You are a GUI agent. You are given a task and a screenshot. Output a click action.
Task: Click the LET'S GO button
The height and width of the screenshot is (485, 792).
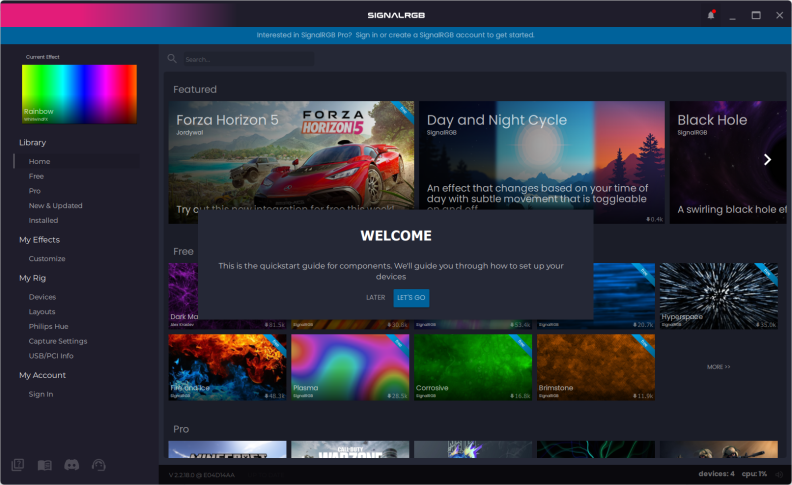coord(411,298)
